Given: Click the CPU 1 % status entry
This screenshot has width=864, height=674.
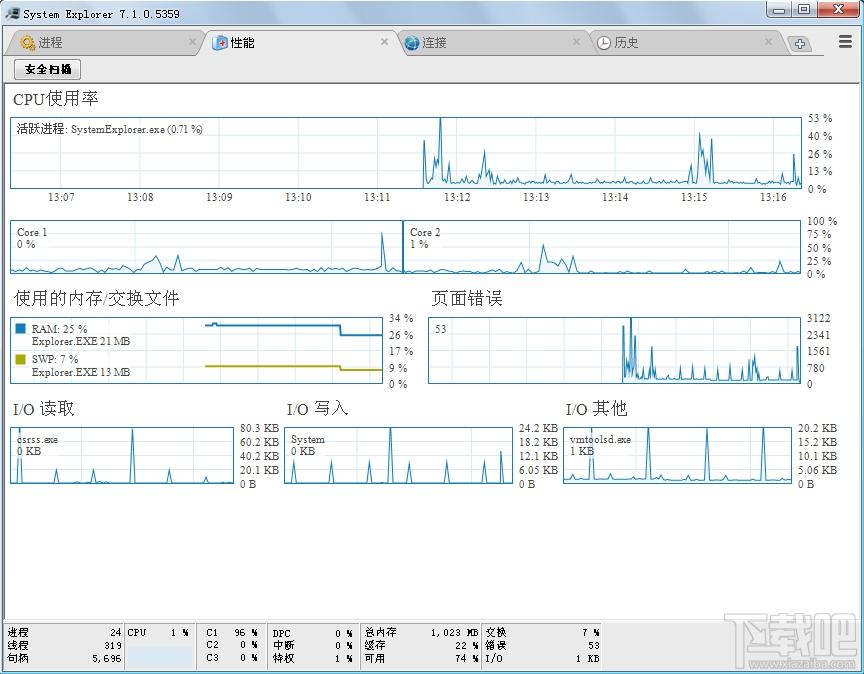Looking at the screenshot, I should (x=158, y=632).
